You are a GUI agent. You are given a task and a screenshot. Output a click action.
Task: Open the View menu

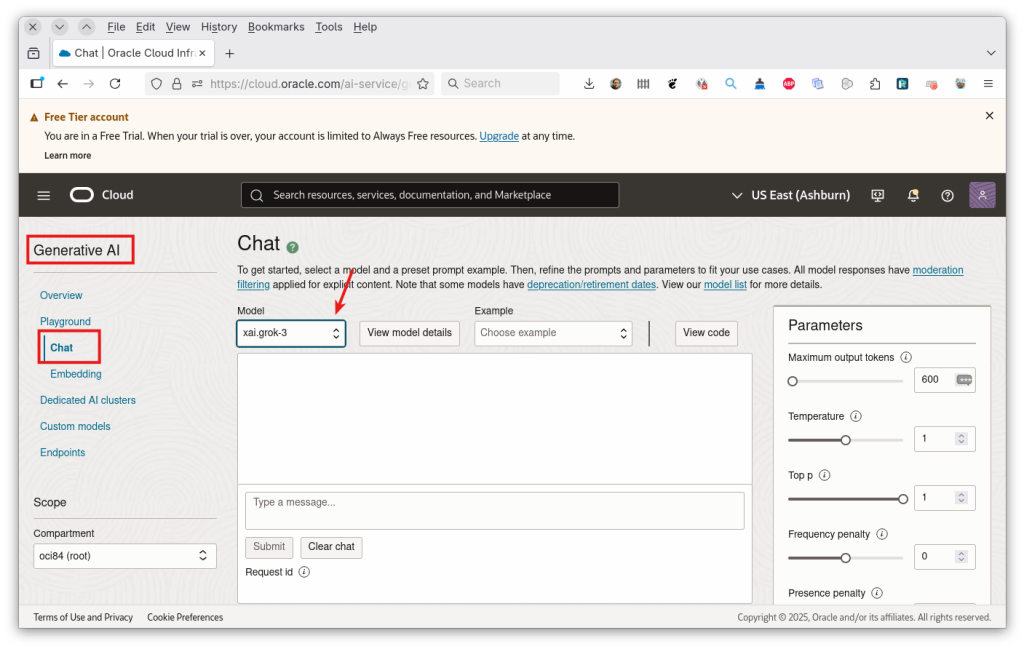[x=178, y=27]
